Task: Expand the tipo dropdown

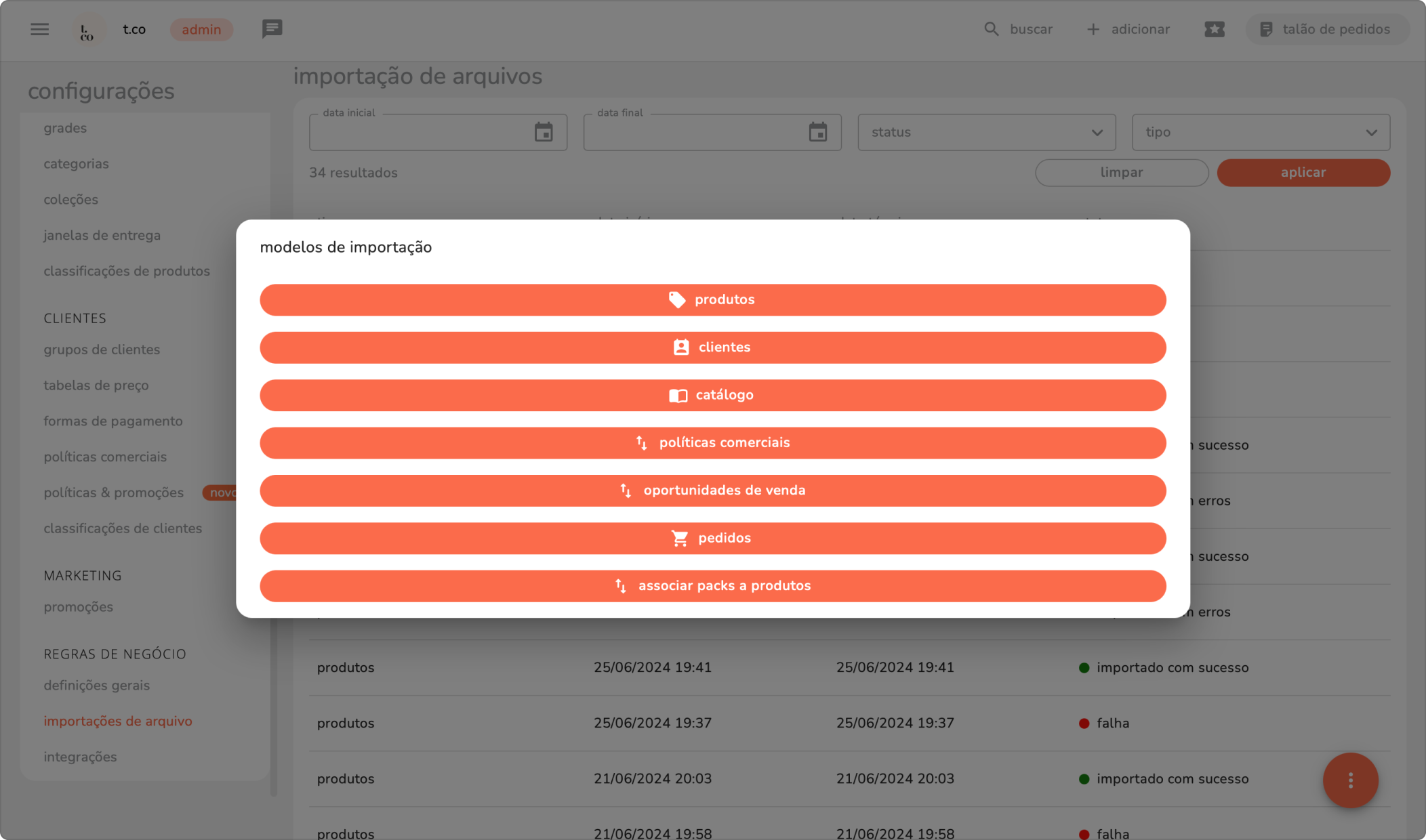Action: [1261, 132]
